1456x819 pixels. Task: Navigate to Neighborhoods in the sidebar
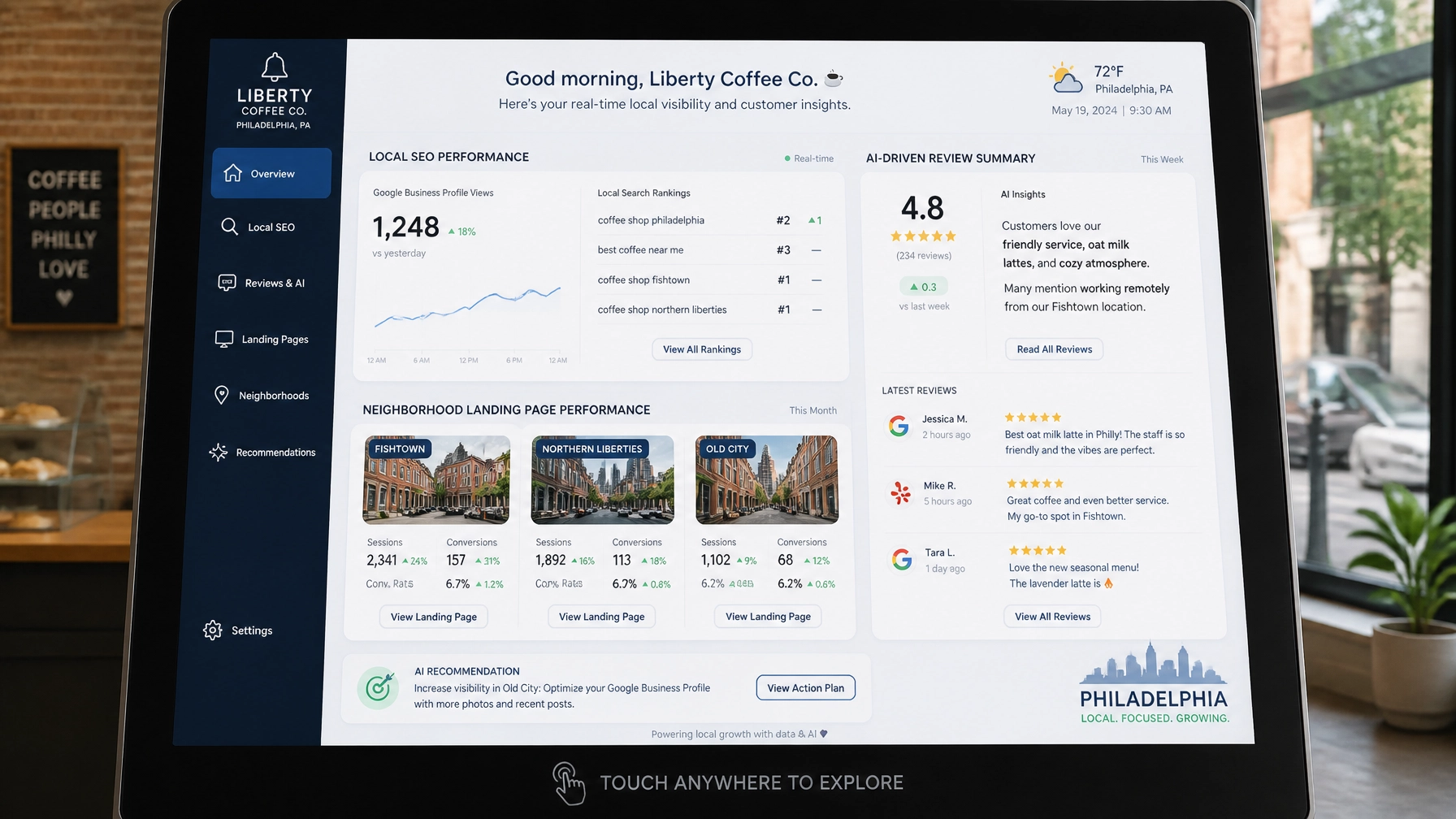262,396
